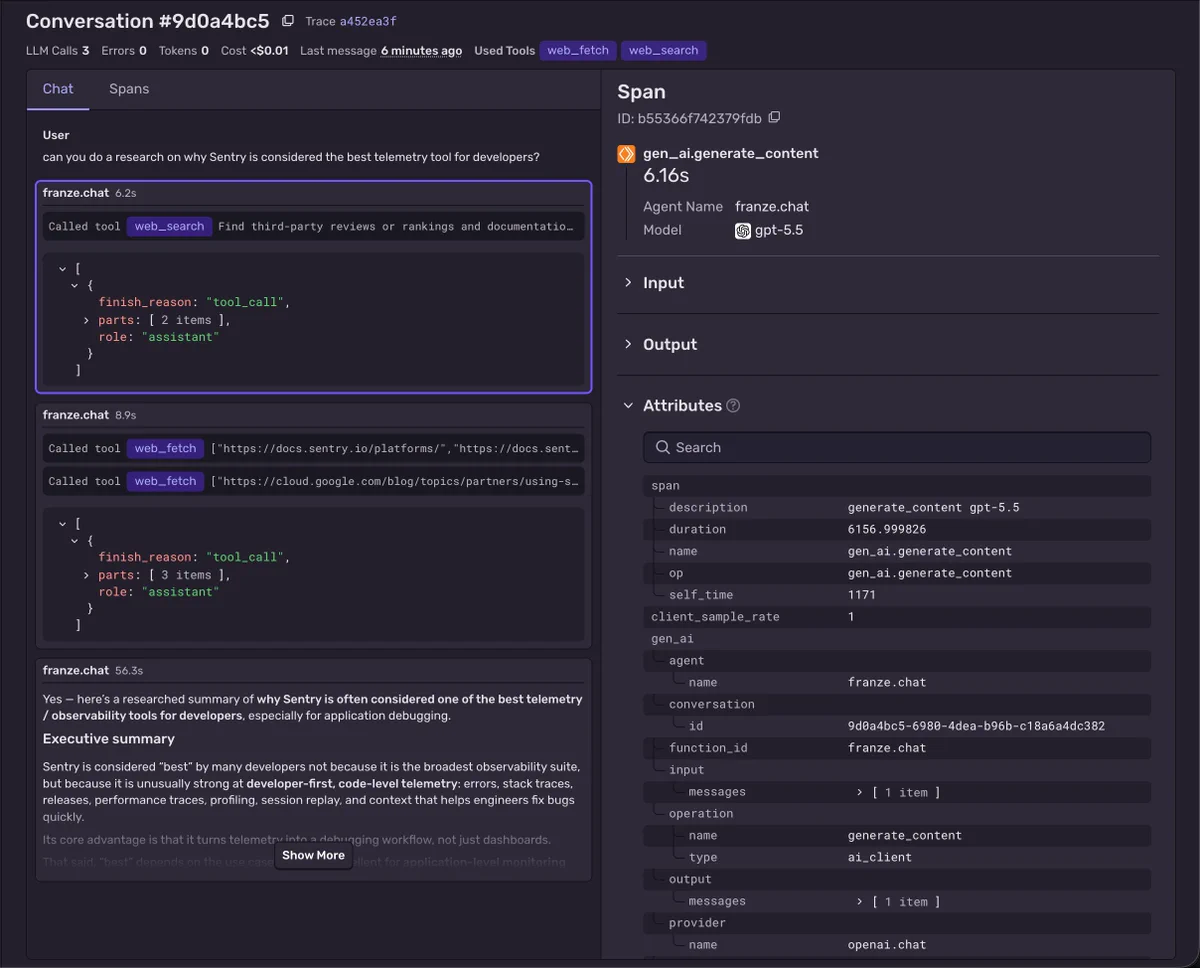
Task: Select the franze.chat 56.3s message header
Action: tap(313, 670)
